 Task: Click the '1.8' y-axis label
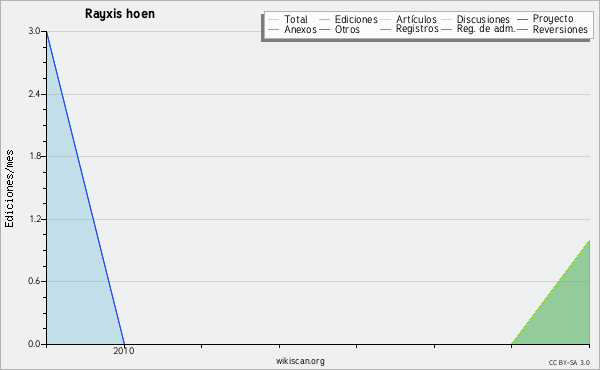[x=34, y=156]
